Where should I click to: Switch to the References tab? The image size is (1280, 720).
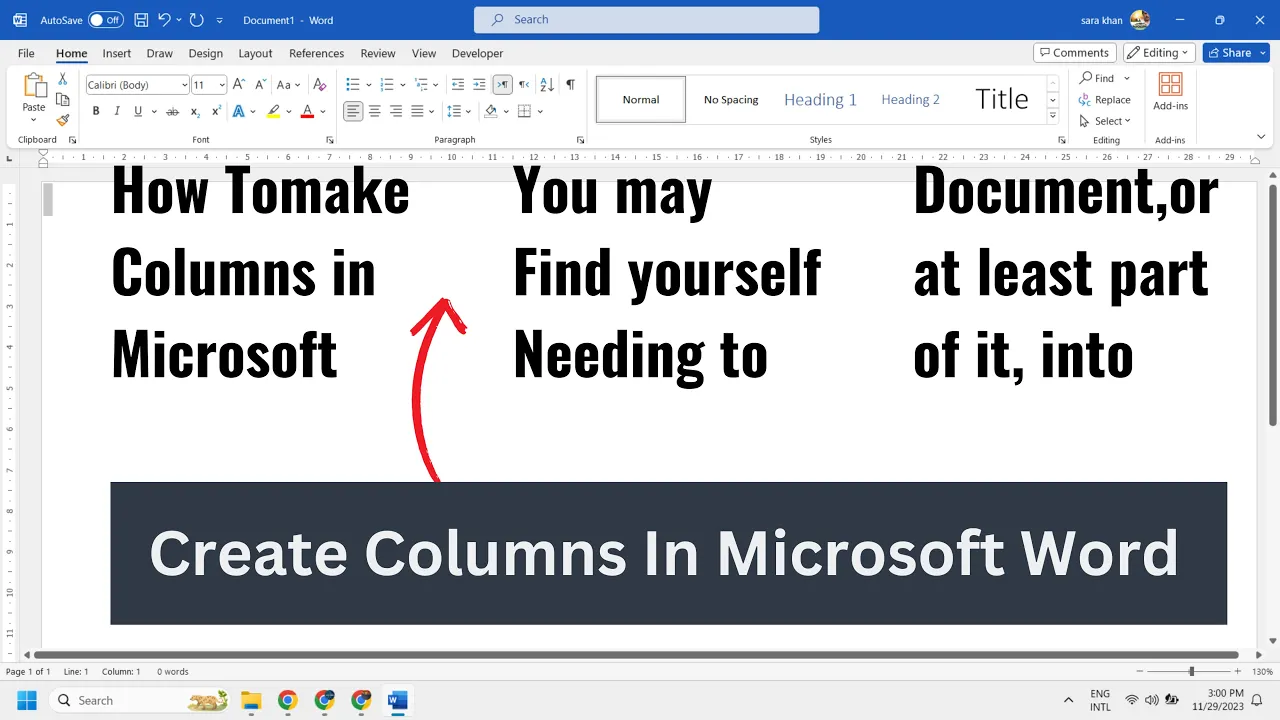(x=316, y=53)
